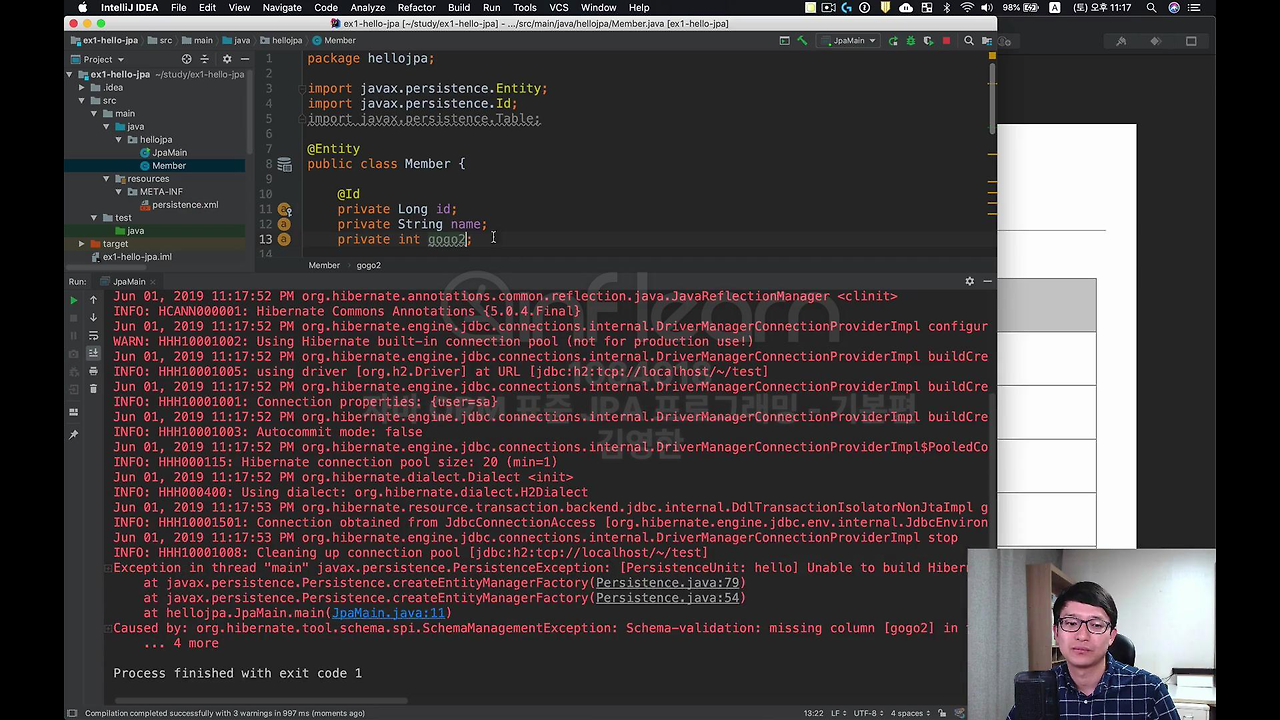Click the up arrow for previous stack trace
Viewport: 1280px width, 720px height.
(x=93, y=300)
